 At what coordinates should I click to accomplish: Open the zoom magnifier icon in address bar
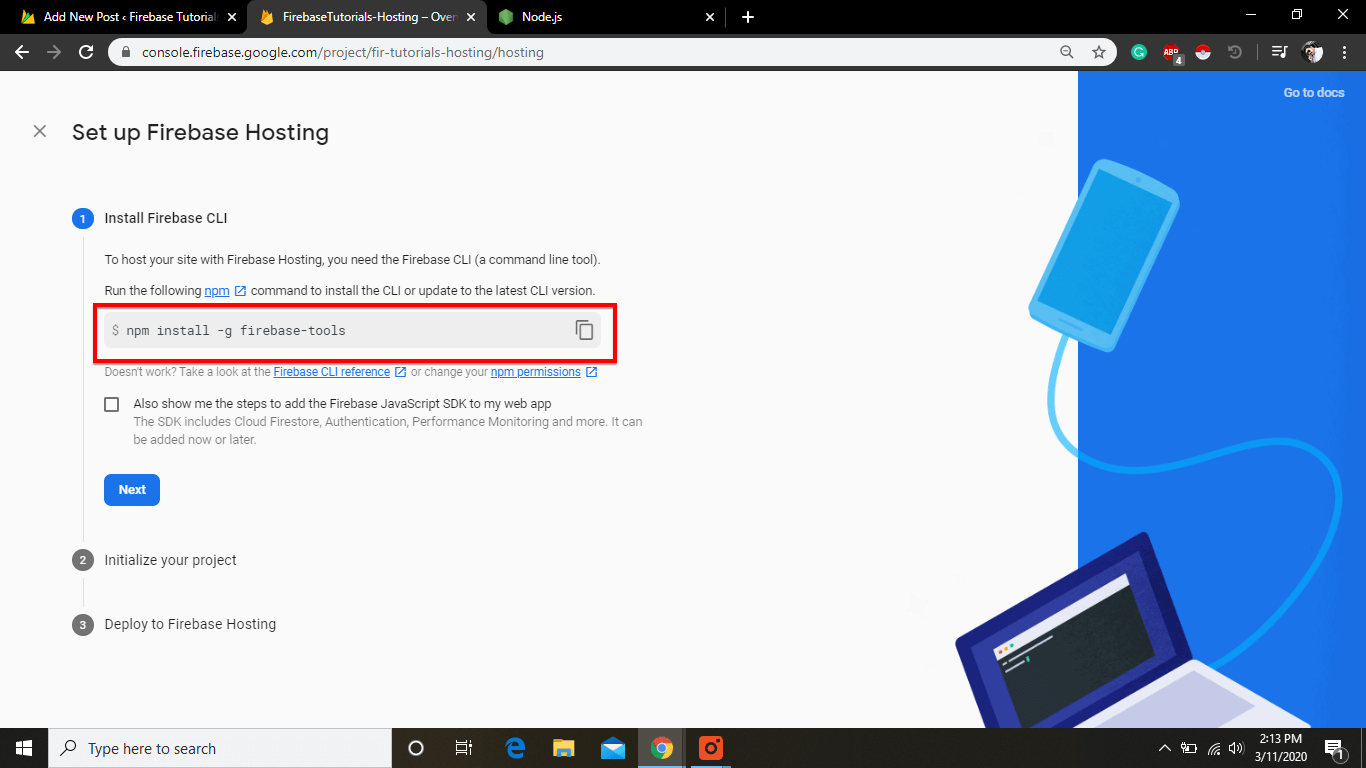tap(1067, 52)
